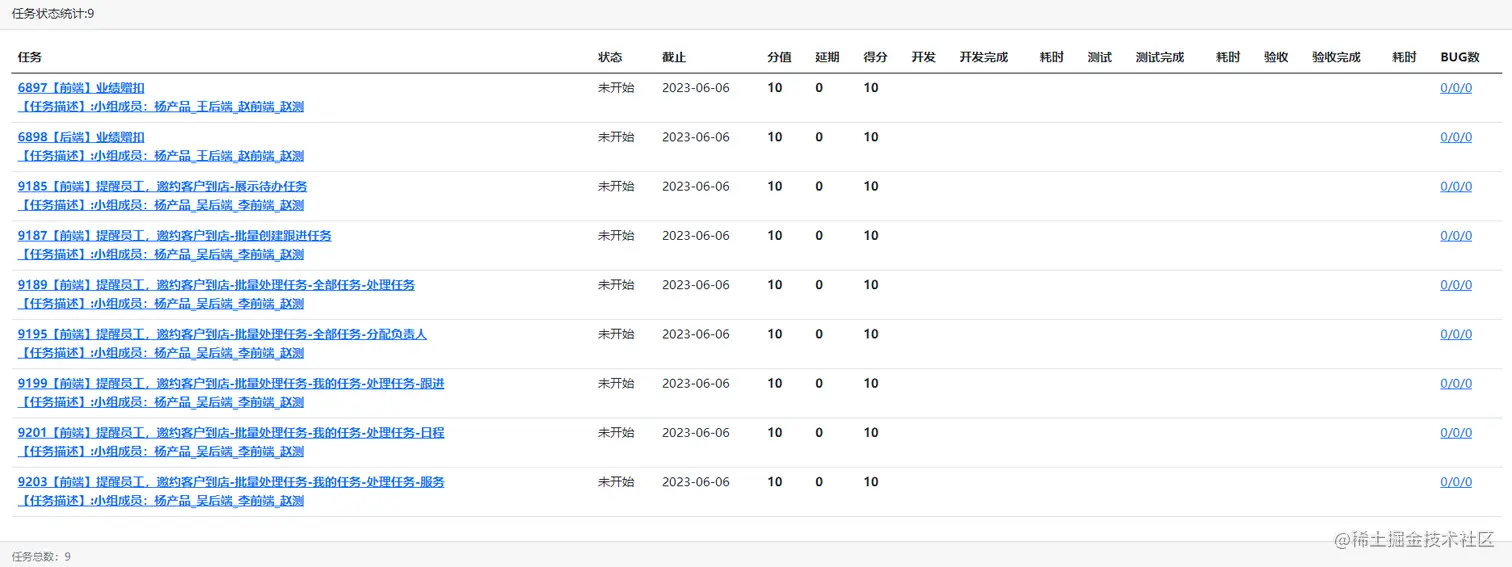Click the 延期 column header
The width and height of the screenshot is (1512, 567).
pyautogui.click(x=828, y=58)
